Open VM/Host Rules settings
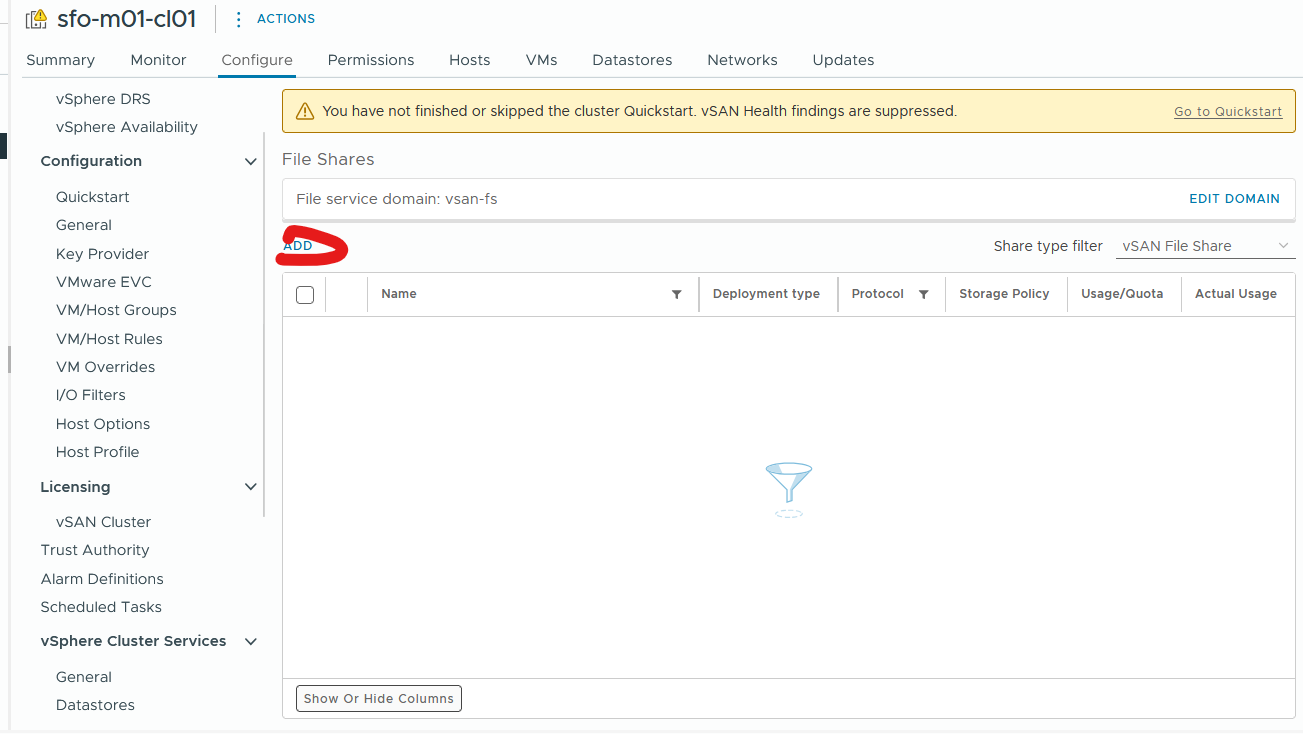This screenshot has height=734, width=1303. [x=109, y=339]
